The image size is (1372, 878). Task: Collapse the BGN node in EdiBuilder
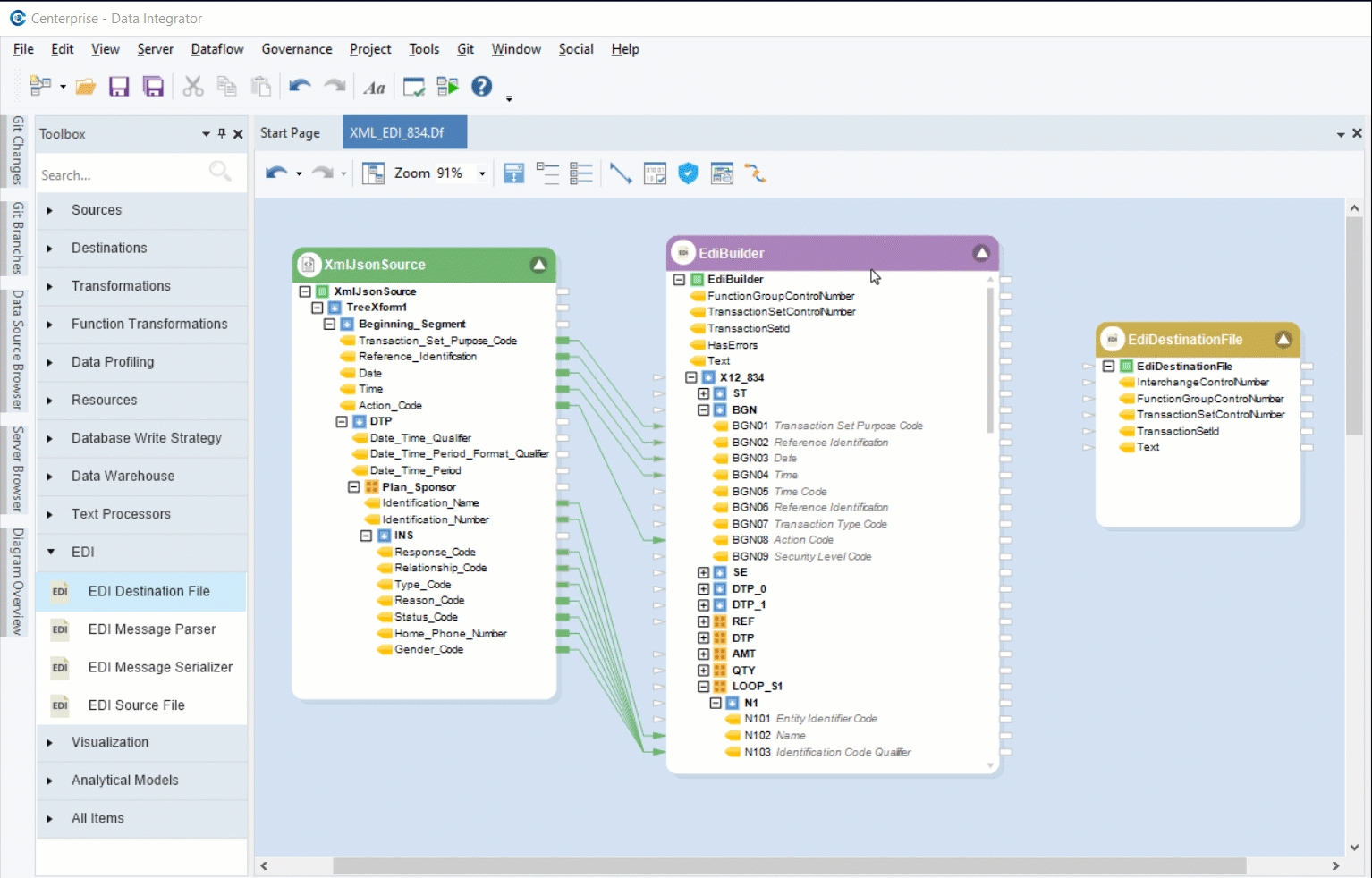click(x=703, y=410)
